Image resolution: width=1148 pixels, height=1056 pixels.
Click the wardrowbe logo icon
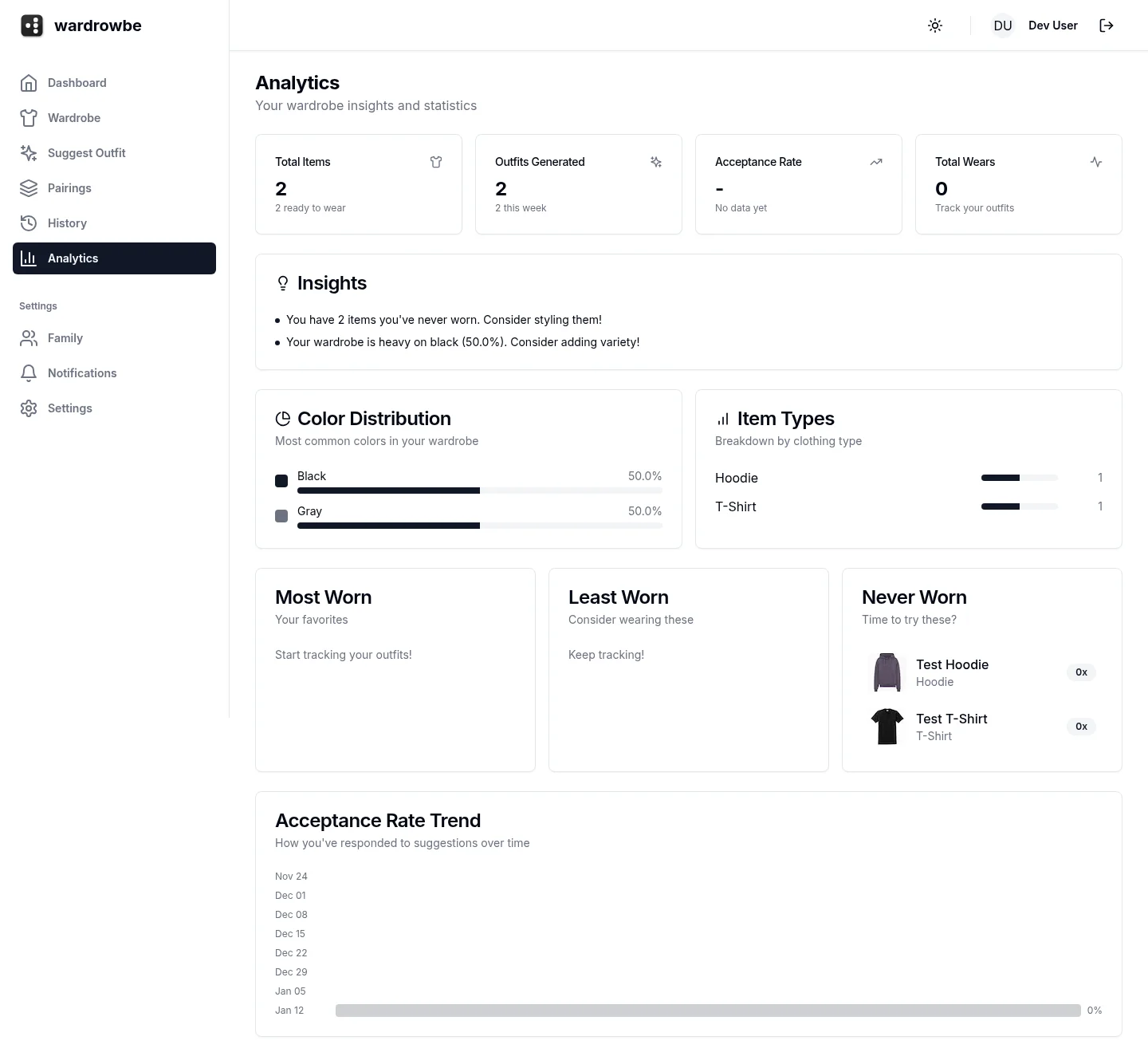coord(32,25)
